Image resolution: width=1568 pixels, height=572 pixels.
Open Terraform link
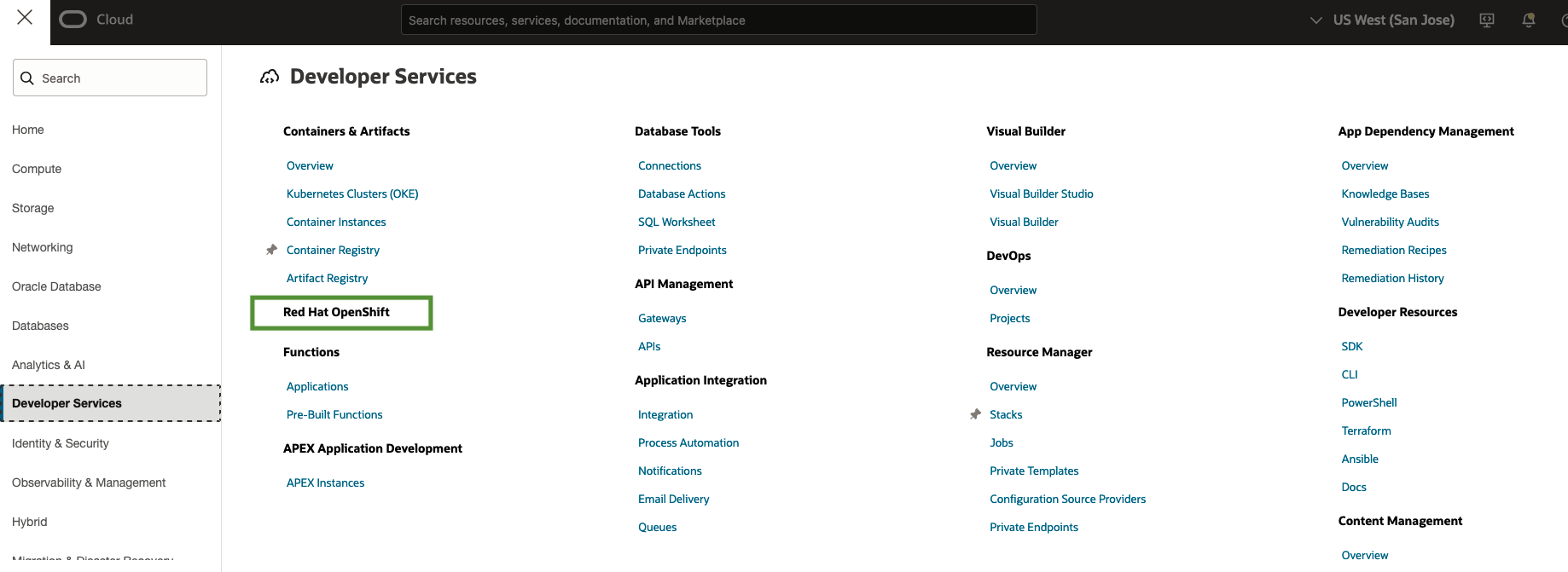click(1367, 430)
